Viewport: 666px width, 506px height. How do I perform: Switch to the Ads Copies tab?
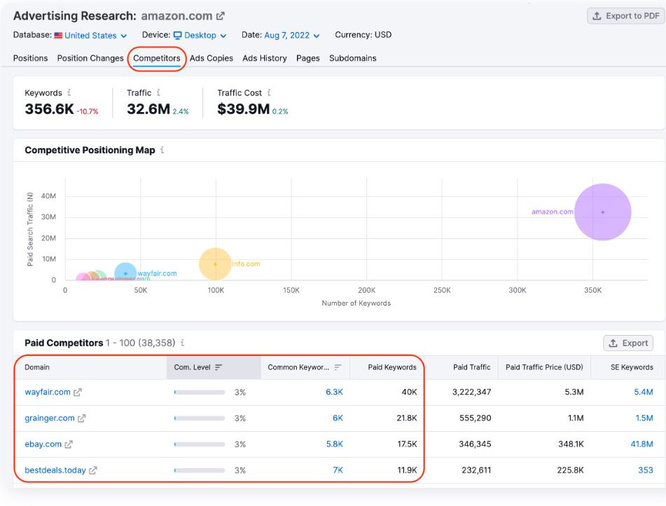point(211,58)
